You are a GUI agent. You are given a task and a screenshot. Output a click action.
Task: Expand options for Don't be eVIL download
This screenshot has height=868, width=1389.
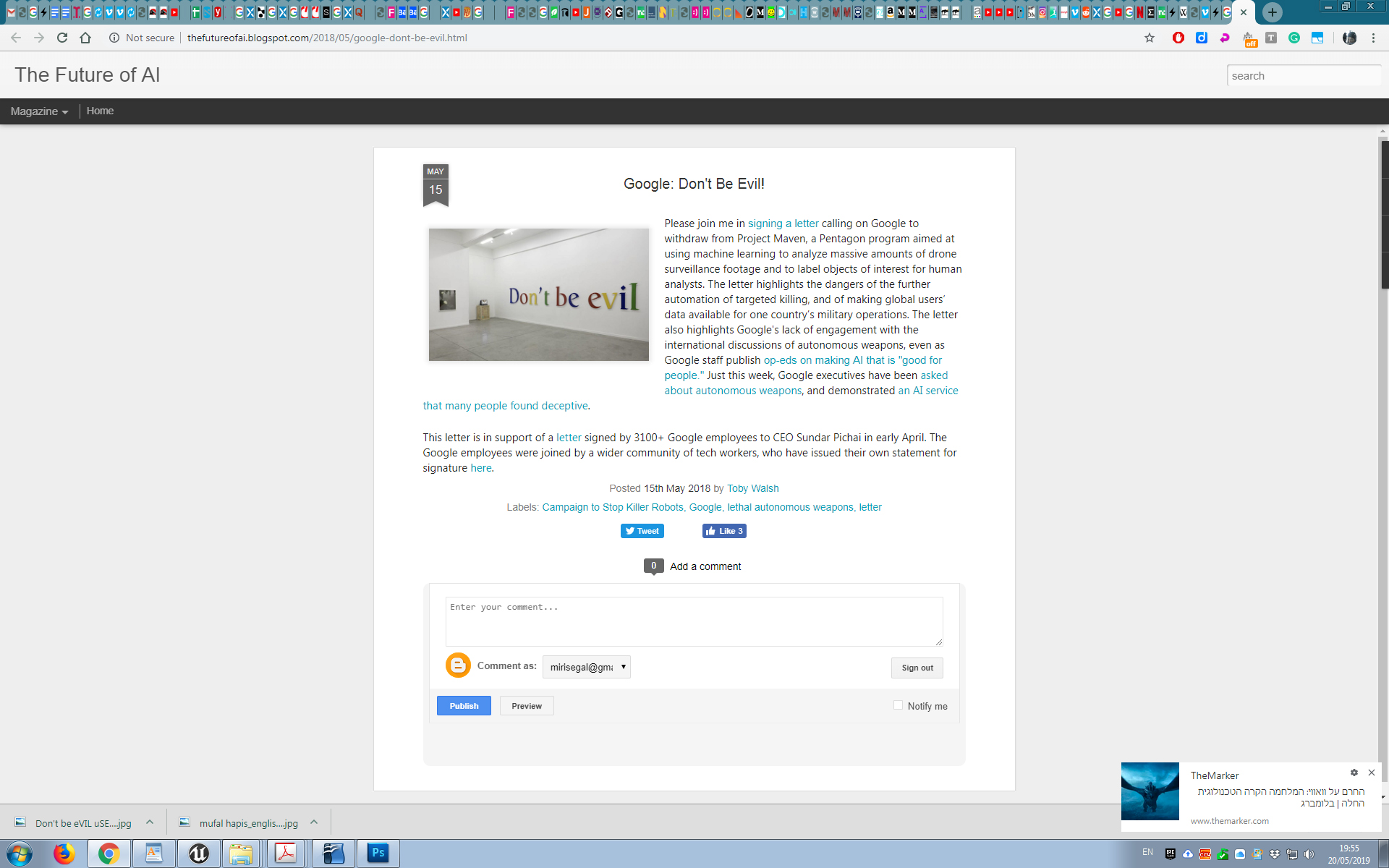(x=150, y=822)
